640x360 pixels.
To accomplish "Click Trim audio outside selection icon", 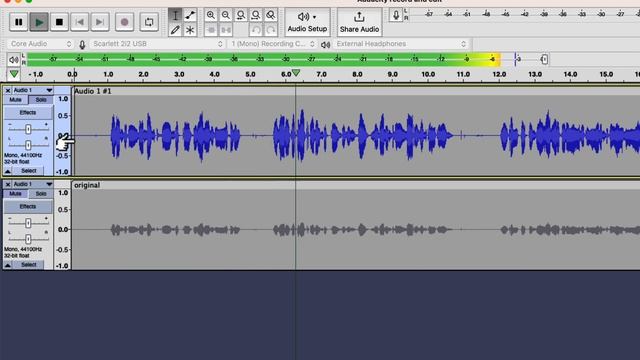I will [x=211, y=30].
